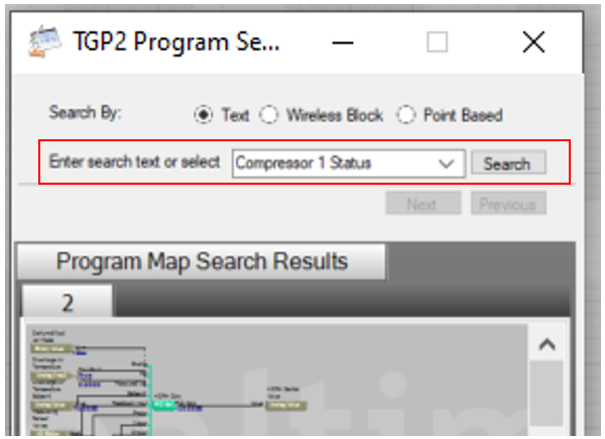
Task: Maximize the TGP2 Program Search window
Action: tap(437, 42)
